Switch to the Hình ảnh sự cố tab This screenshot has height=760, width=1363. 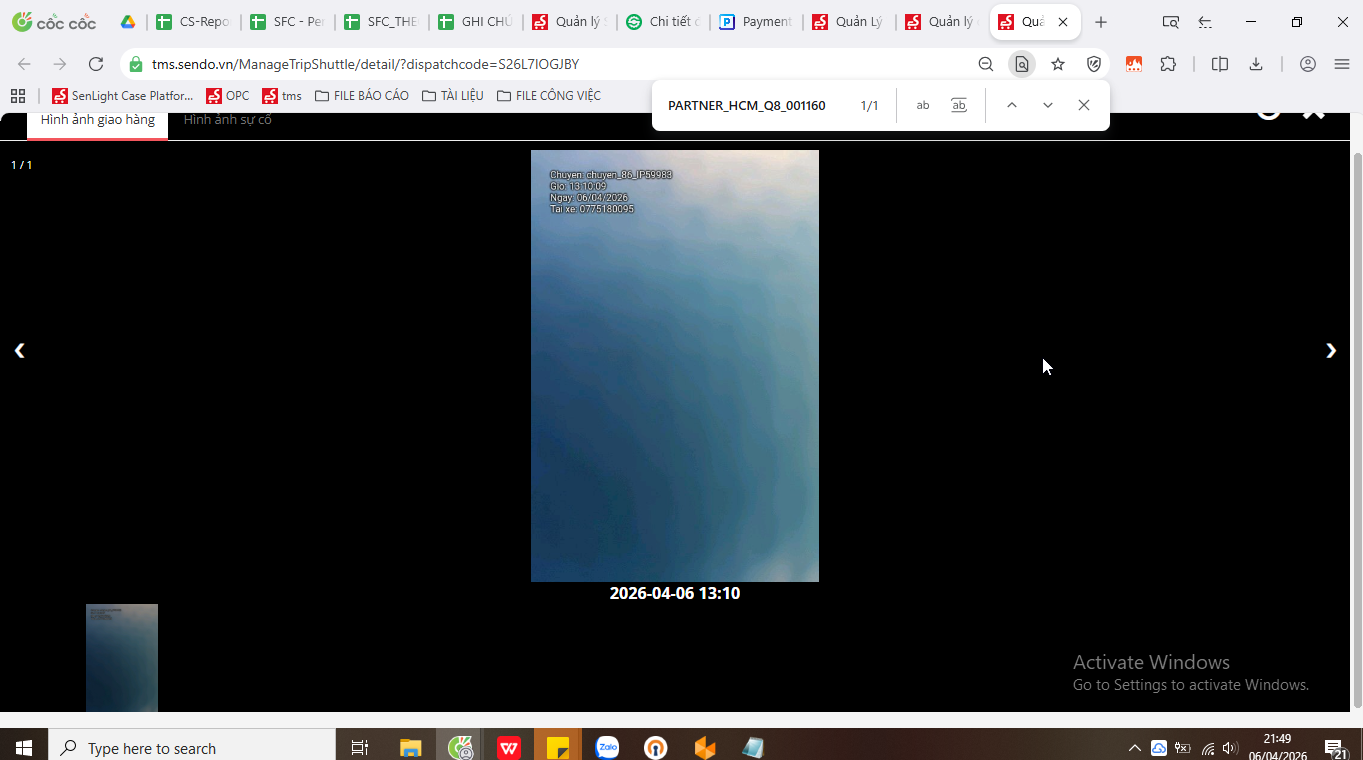pos(228,120)
